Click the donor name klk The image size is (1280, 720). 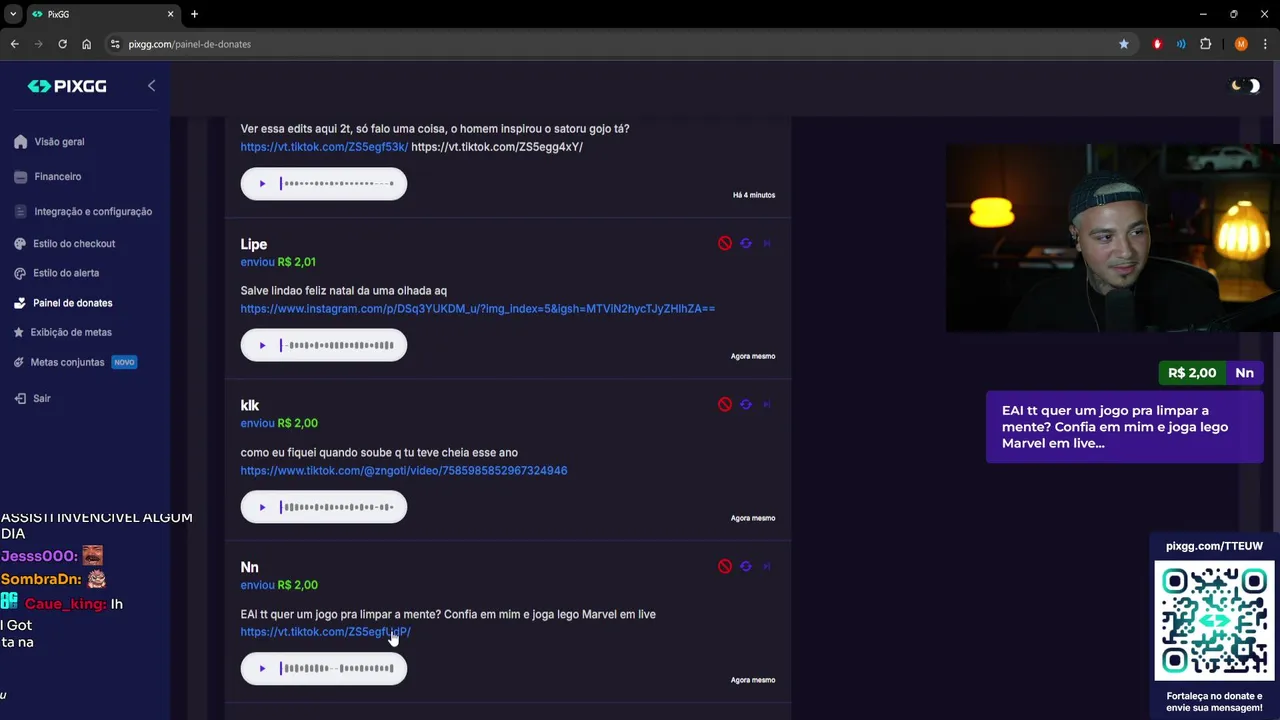pyautogui.click(x=249, y=405)
